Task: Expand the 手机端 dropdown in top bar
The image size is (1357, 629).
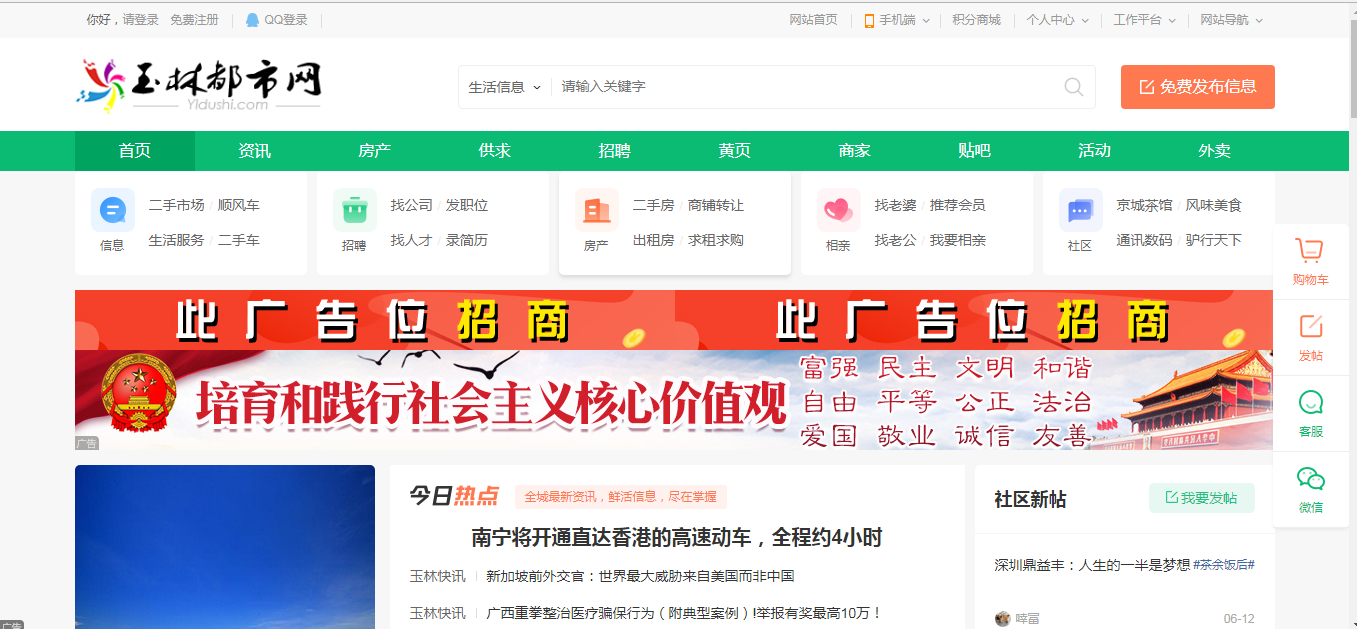Action: point(897,20)
